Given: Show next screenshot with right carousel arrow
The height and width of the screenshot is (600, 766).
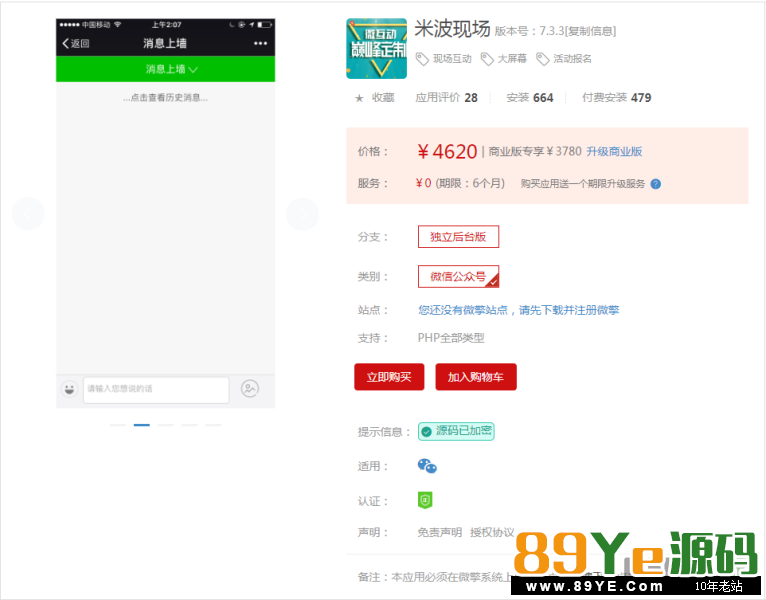Looking at the screenshot, I should tap(302, 214).
